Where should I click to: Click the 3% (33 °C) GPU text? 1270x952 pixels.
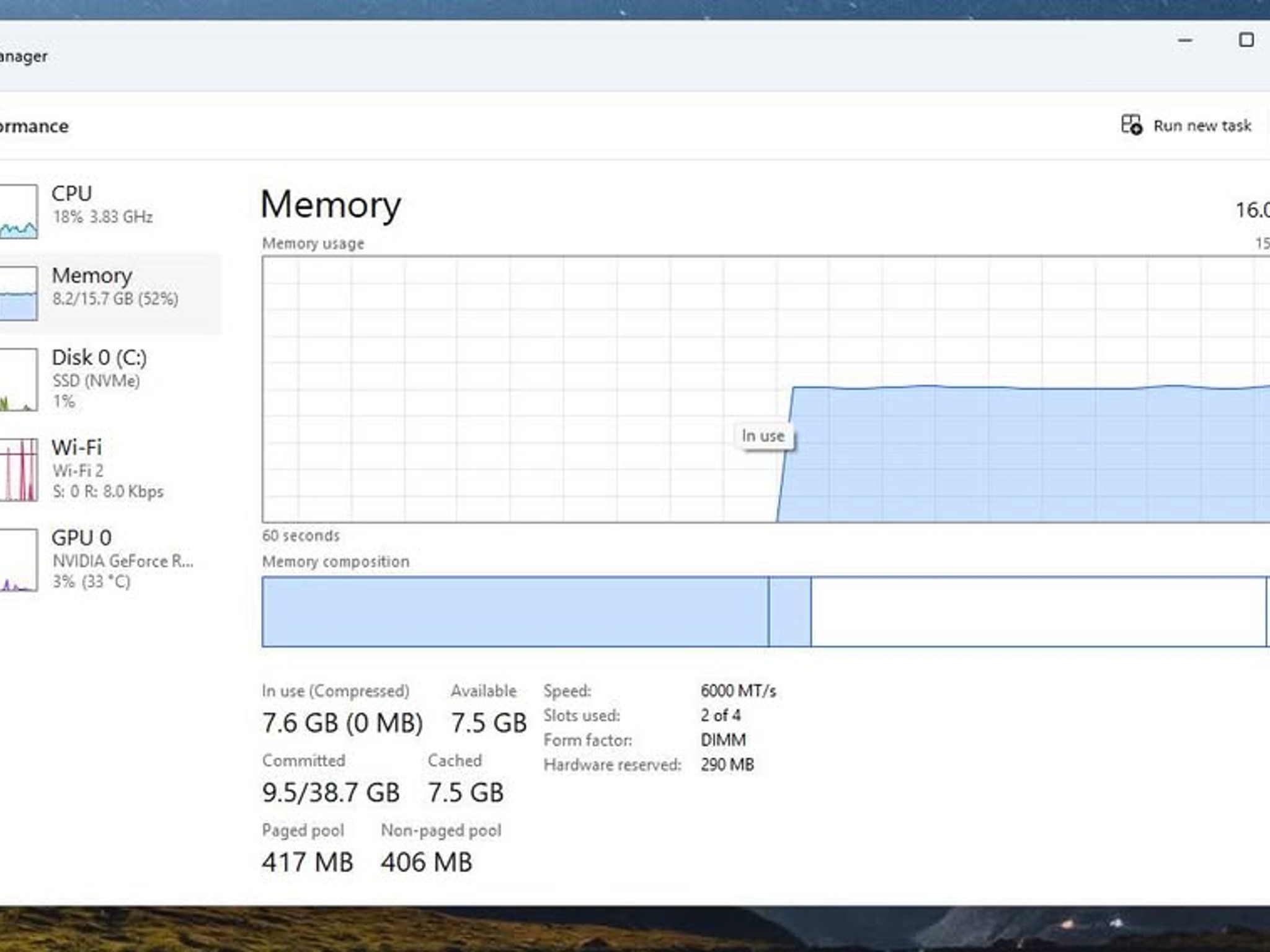click(91, 581)
